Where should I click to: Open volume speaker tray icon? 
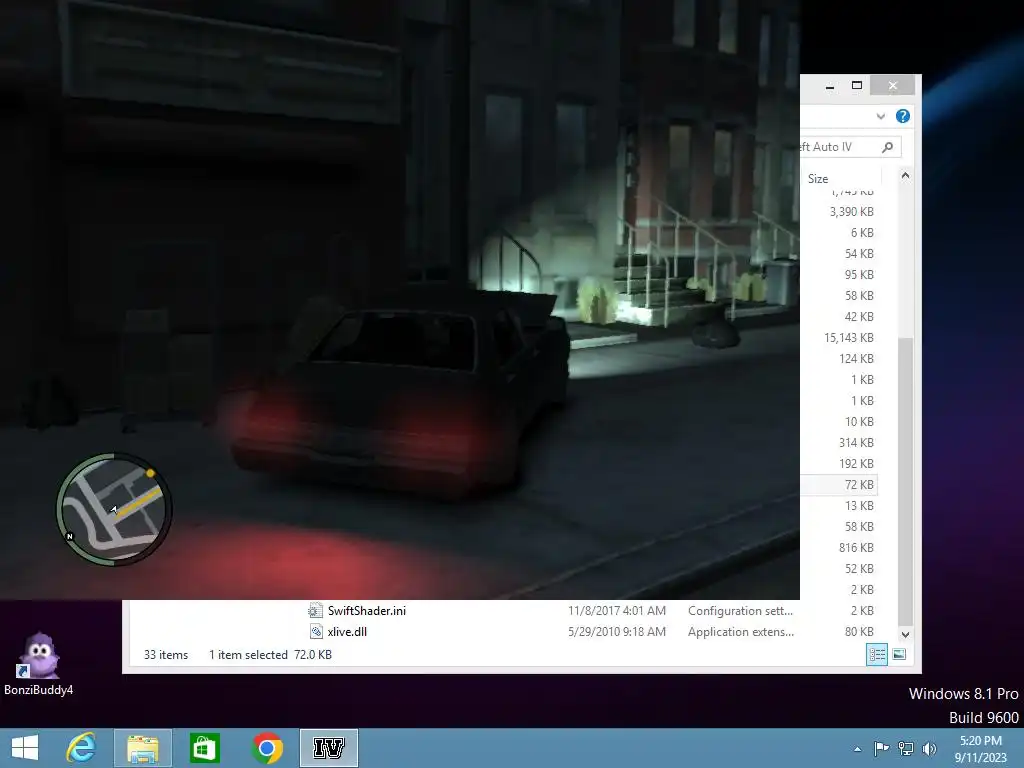click(929, 748)
